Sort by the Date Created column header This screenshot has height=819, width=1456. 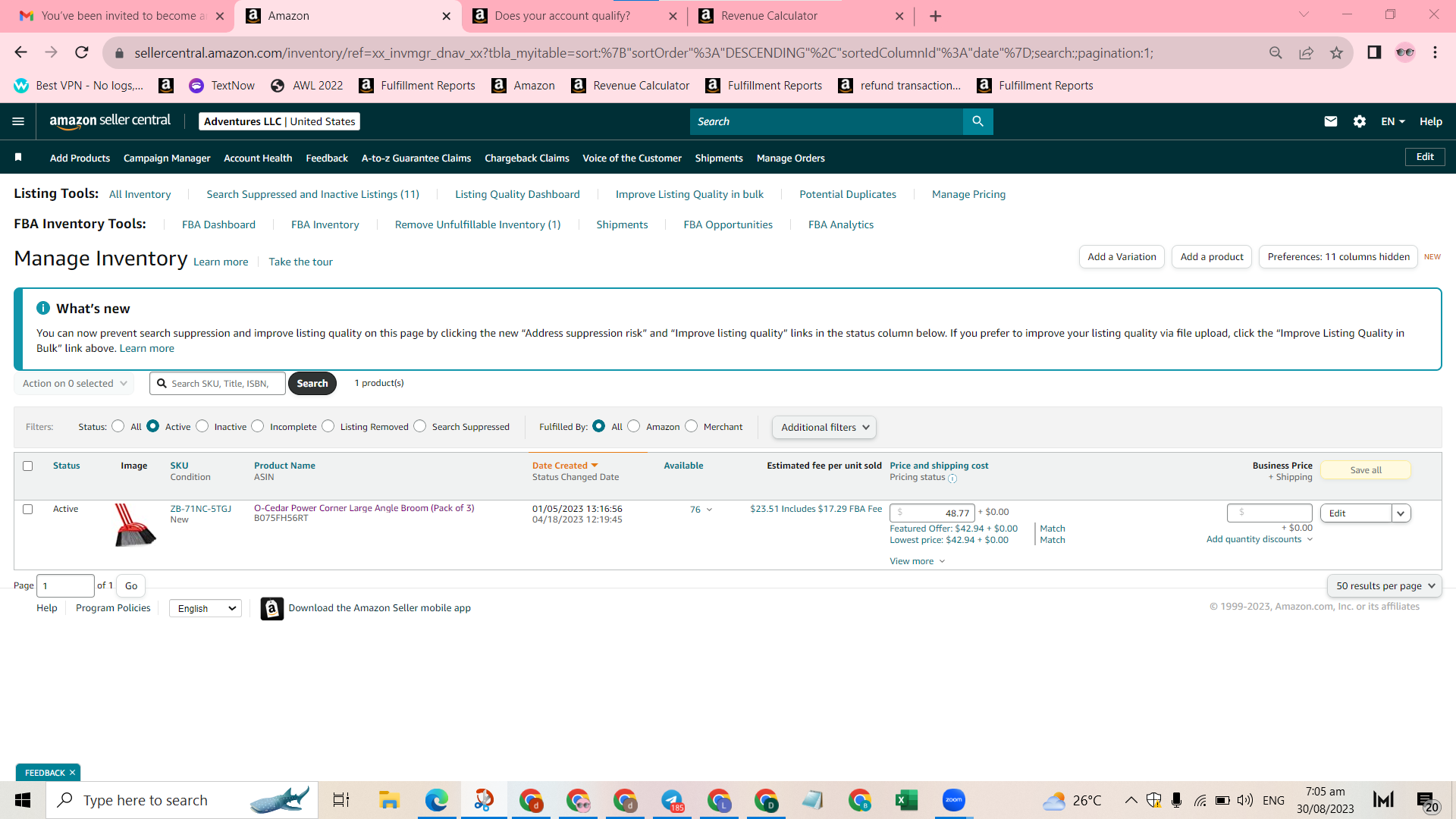tap(565, 466)
